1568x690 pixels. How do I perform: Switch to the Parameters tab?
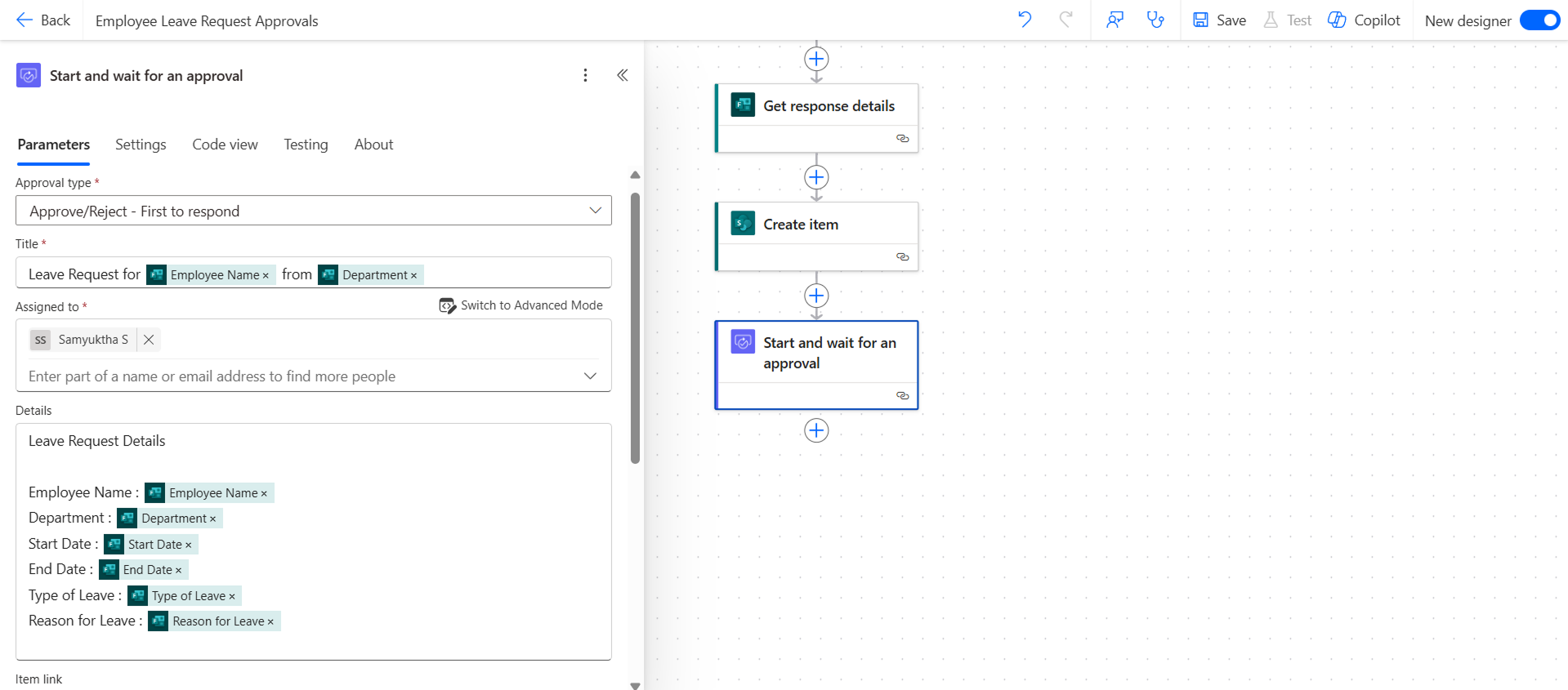(54, 145)
